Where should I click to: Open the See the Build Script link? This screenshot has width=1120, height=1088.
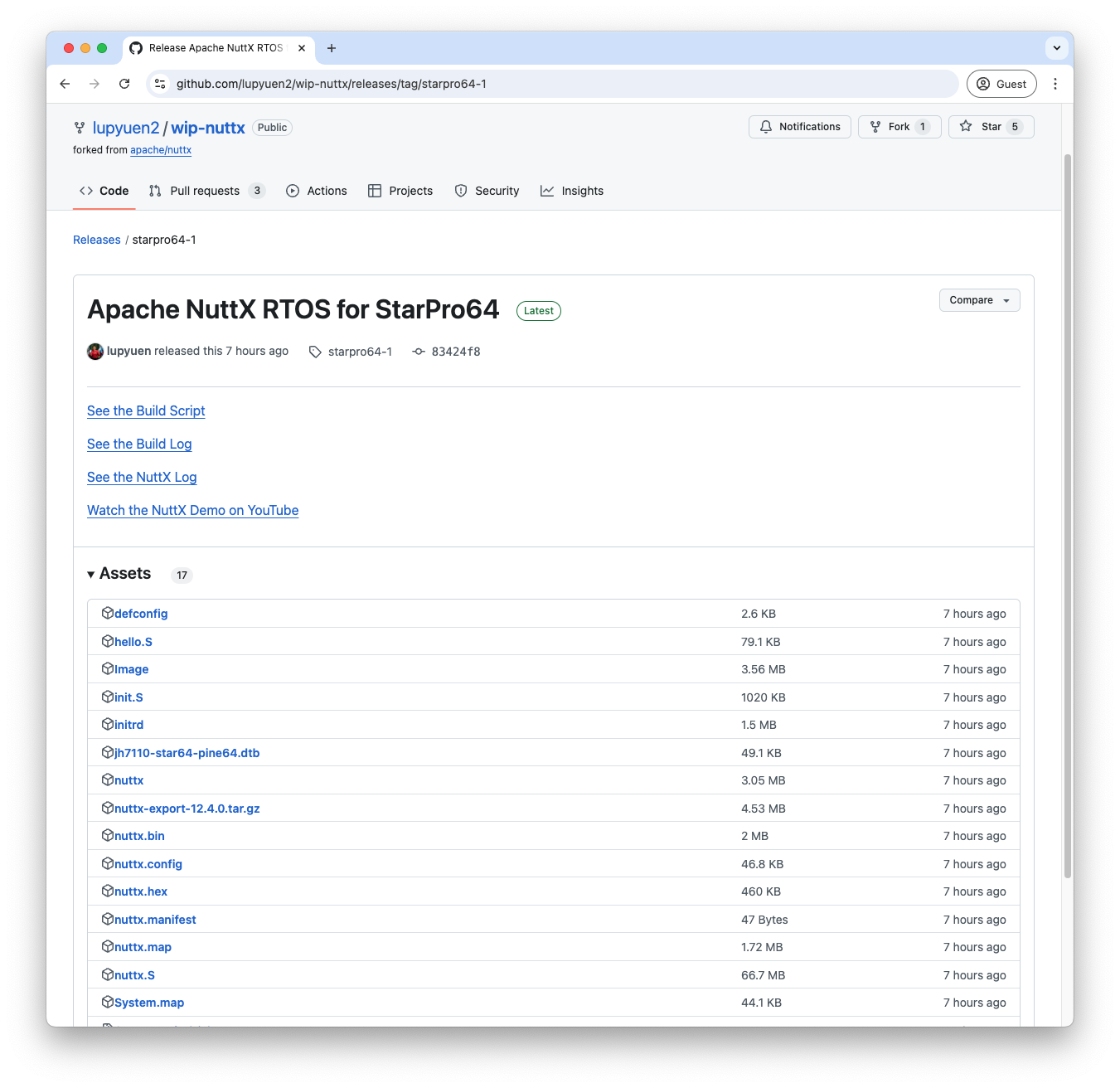[x=146, y=410]
